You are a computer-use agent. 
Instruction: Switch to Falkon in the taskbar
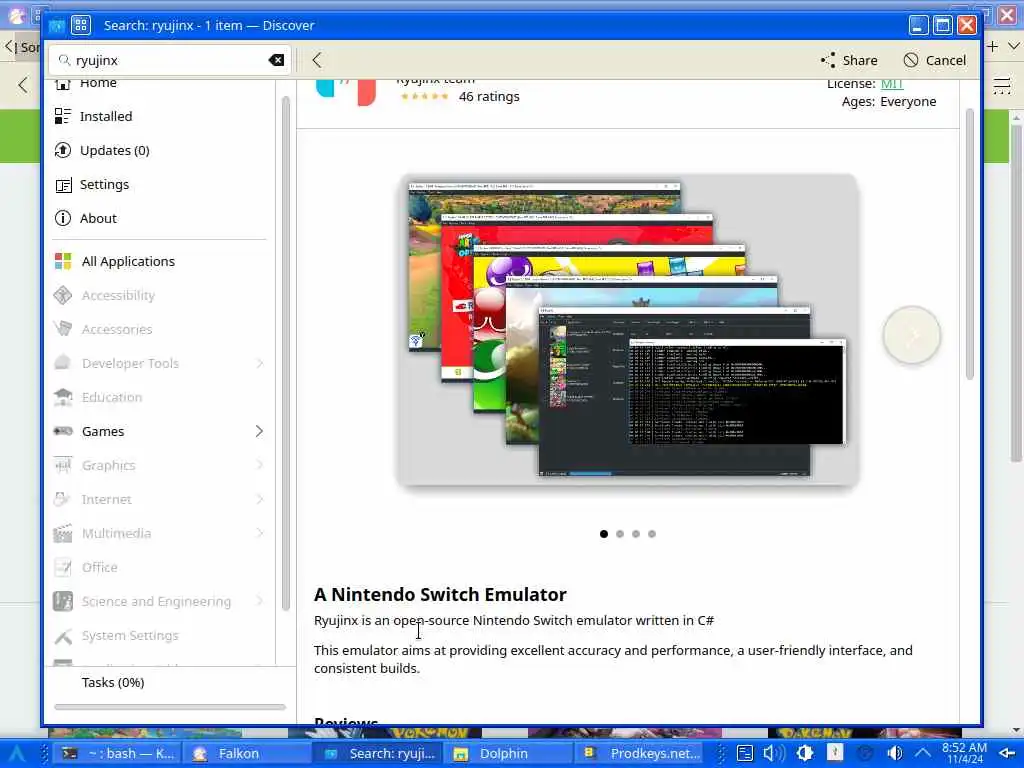(x=247, y=754)
